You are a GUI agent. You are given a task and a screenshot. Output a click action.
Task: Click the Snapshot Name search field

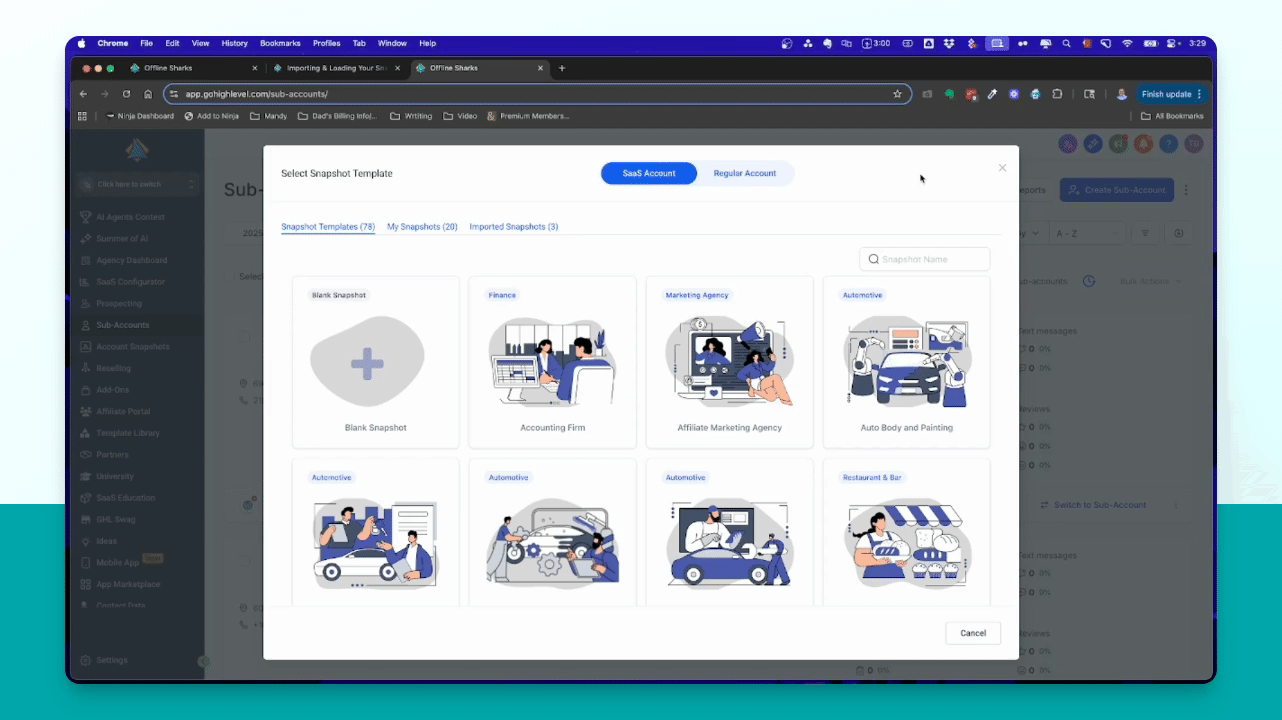pos(932,259)
